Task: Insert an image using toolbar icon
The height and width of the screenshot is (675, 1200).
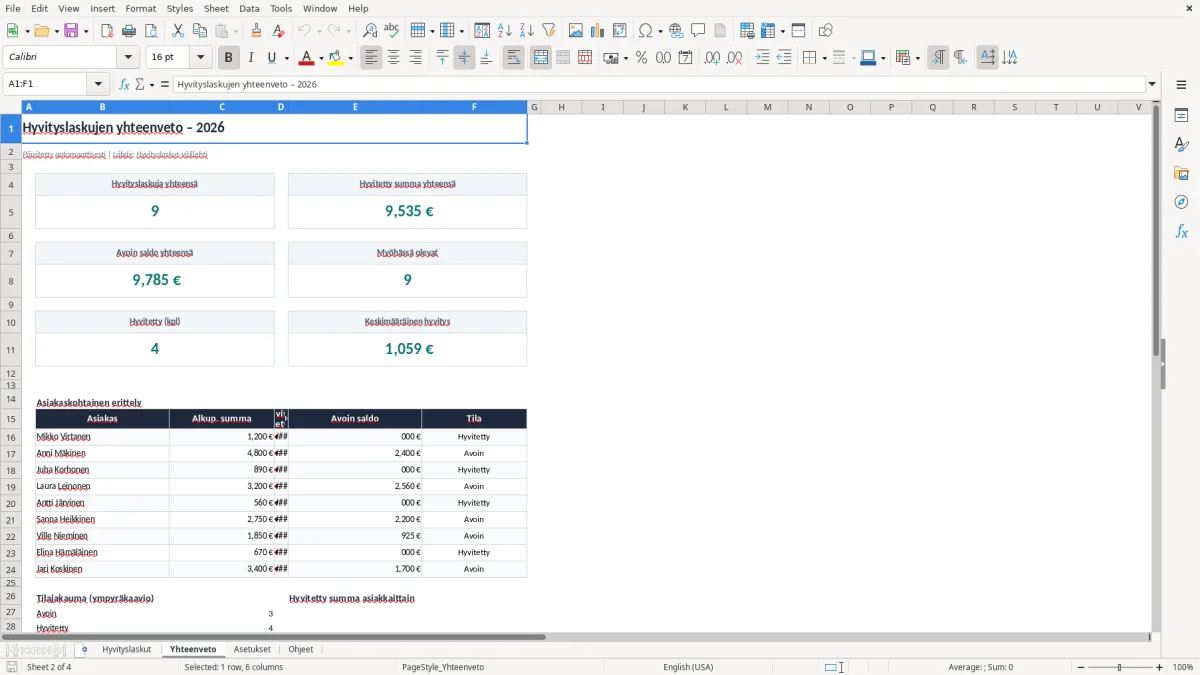Action: (576, 31)
